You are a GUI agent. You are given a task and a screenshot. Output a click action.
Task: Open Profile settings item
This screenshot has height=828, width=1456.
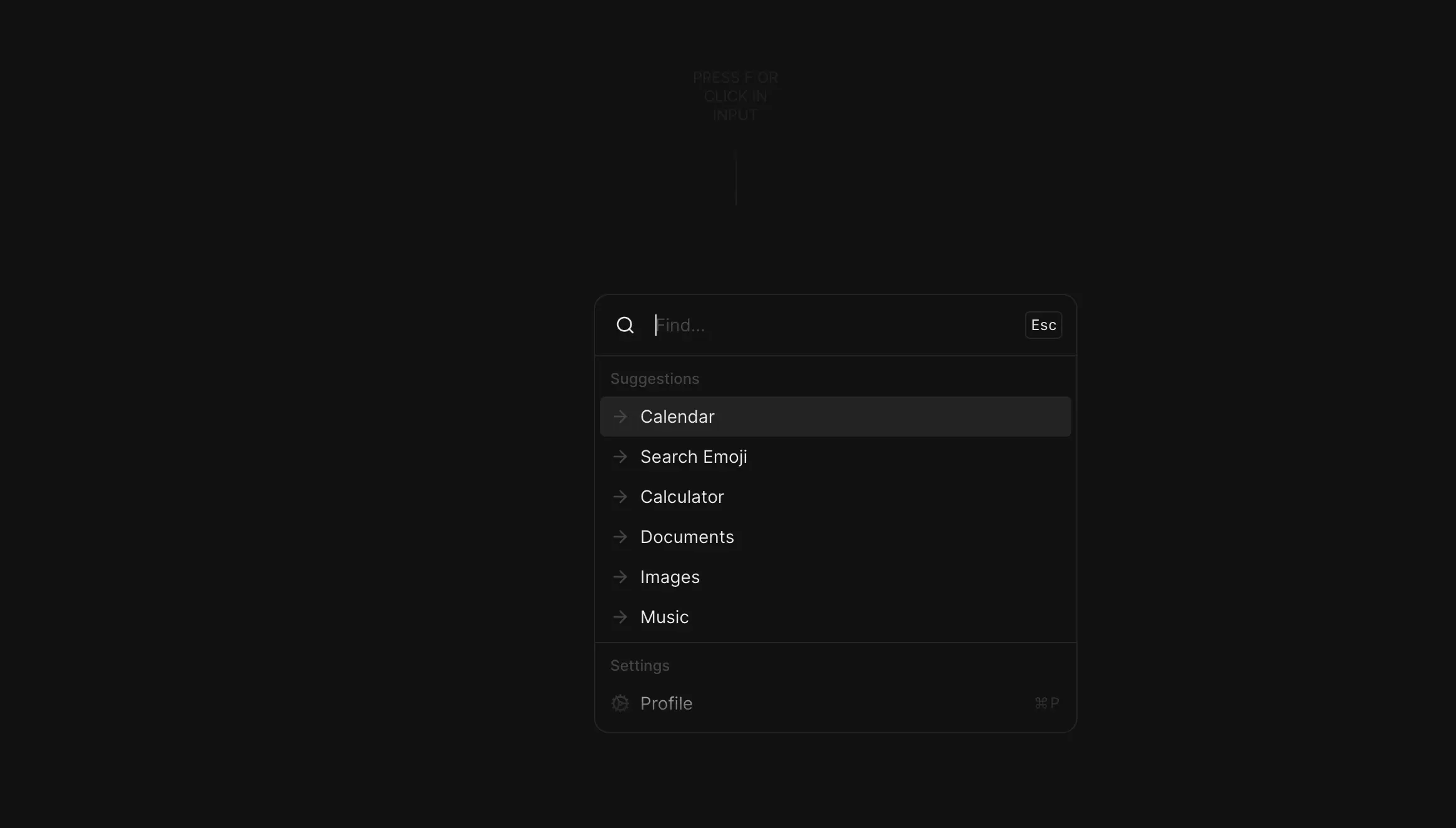tap(835, 703)
